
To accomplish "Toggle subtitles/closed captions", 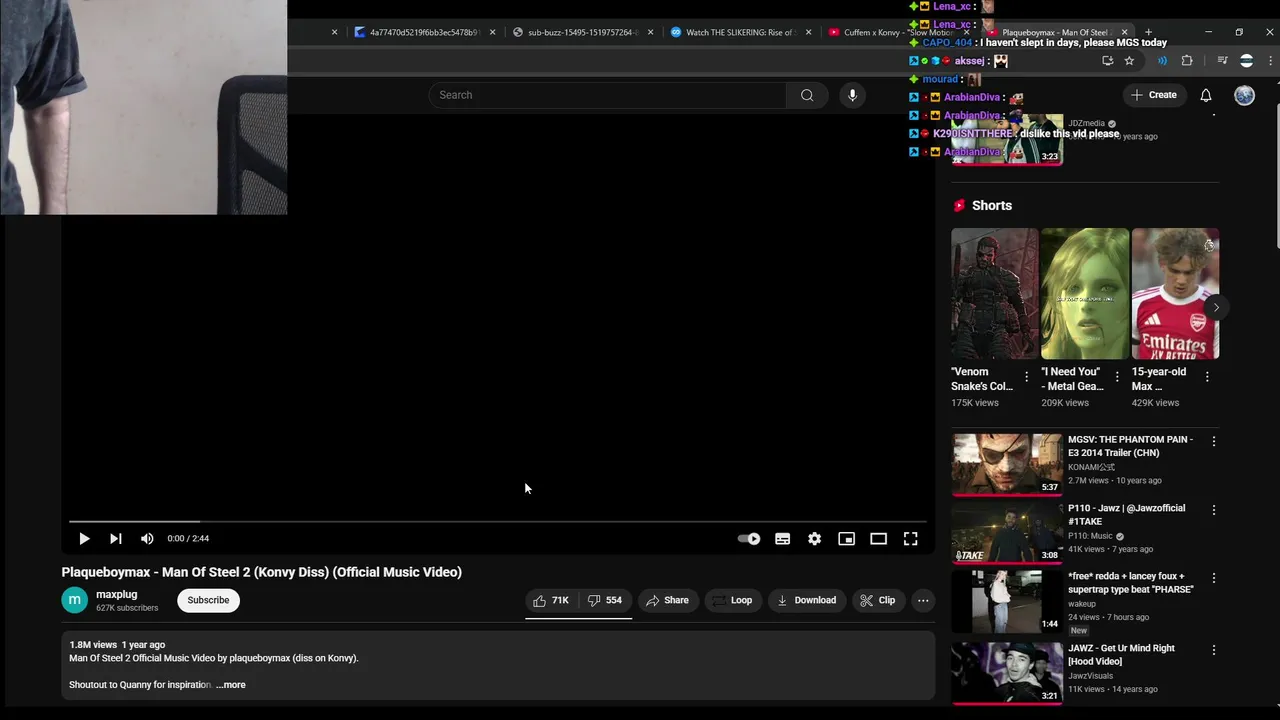I will pos(783,538).
